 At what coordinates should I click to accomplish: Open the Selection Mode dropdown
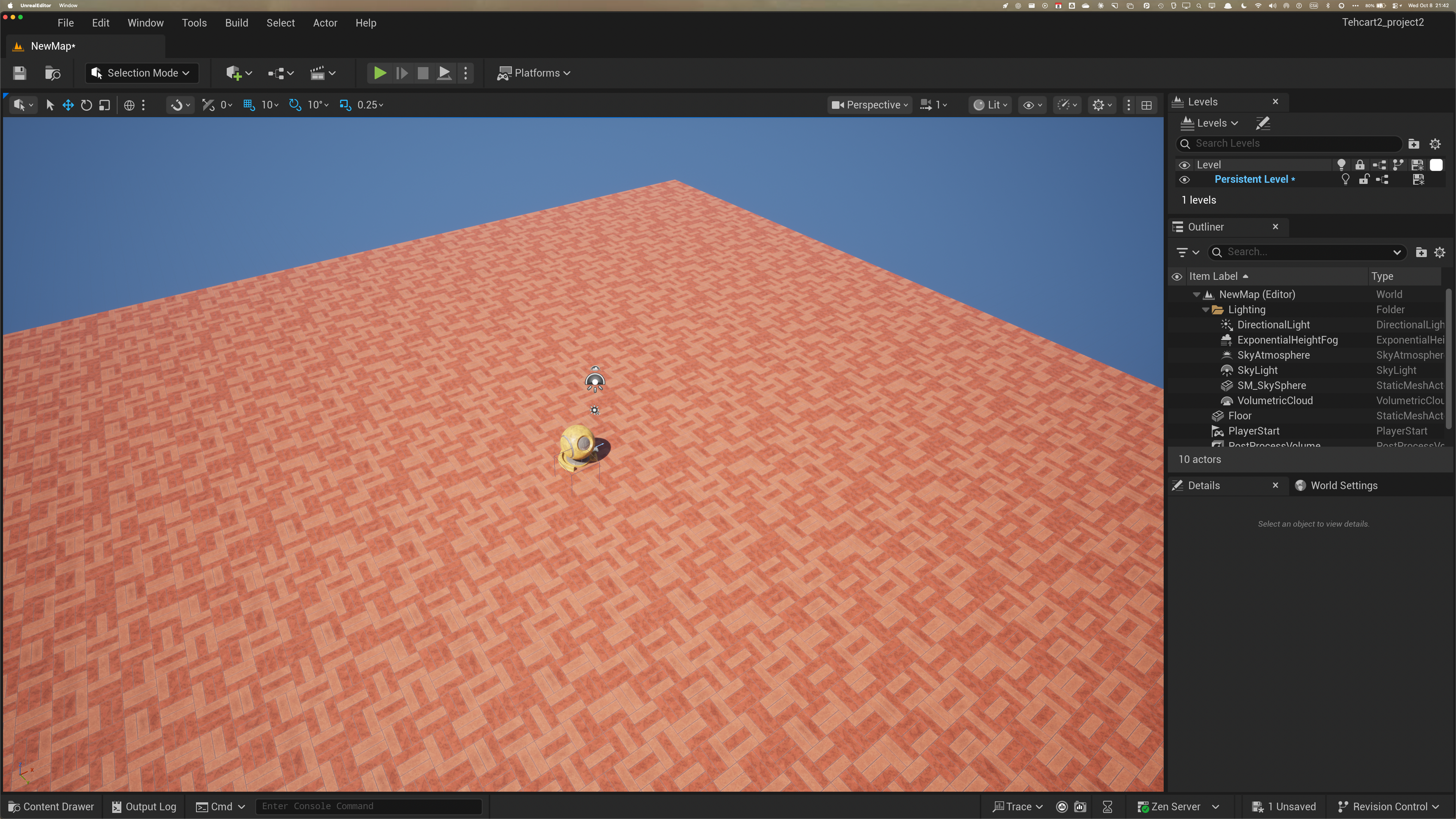(x=141, y=73)
